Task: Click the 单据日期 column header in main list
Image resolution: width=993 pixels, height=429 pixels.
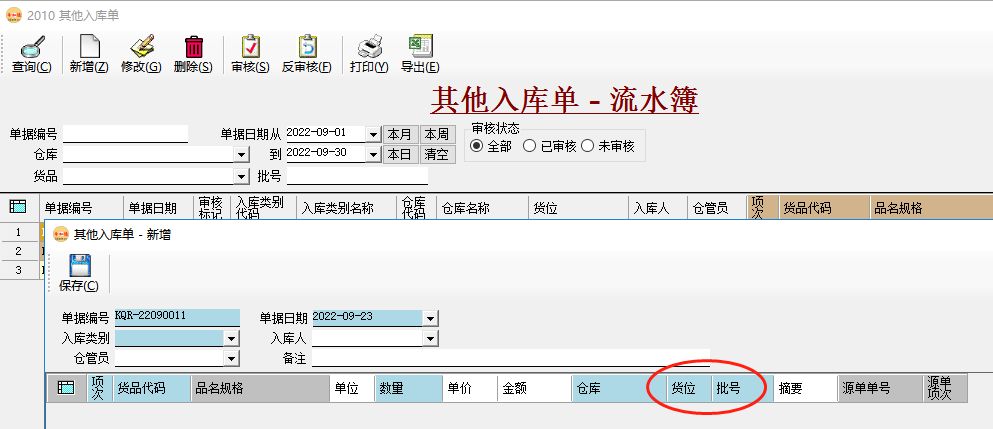Action: [x=158, y=208]
